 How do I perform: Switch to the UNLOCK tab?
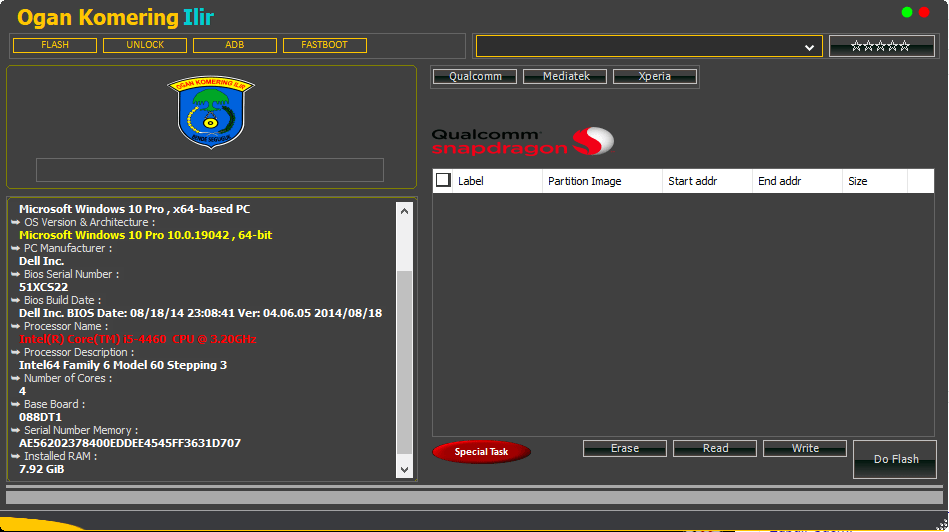coord(145,45)
